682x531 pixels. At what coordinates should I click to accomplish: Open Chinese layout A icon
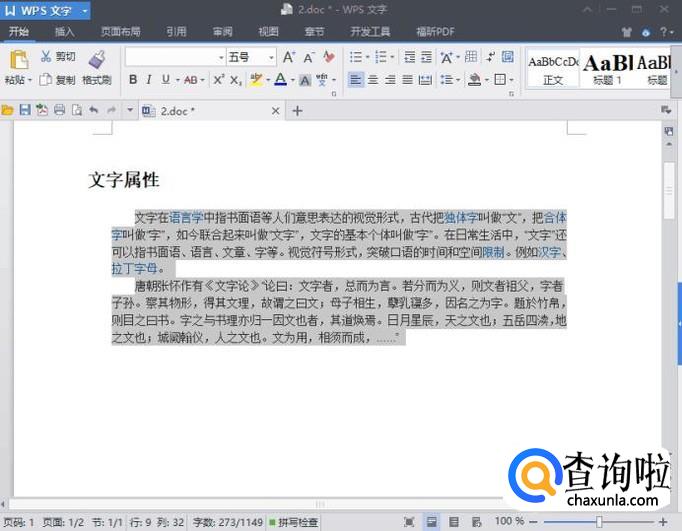(446, 57)
